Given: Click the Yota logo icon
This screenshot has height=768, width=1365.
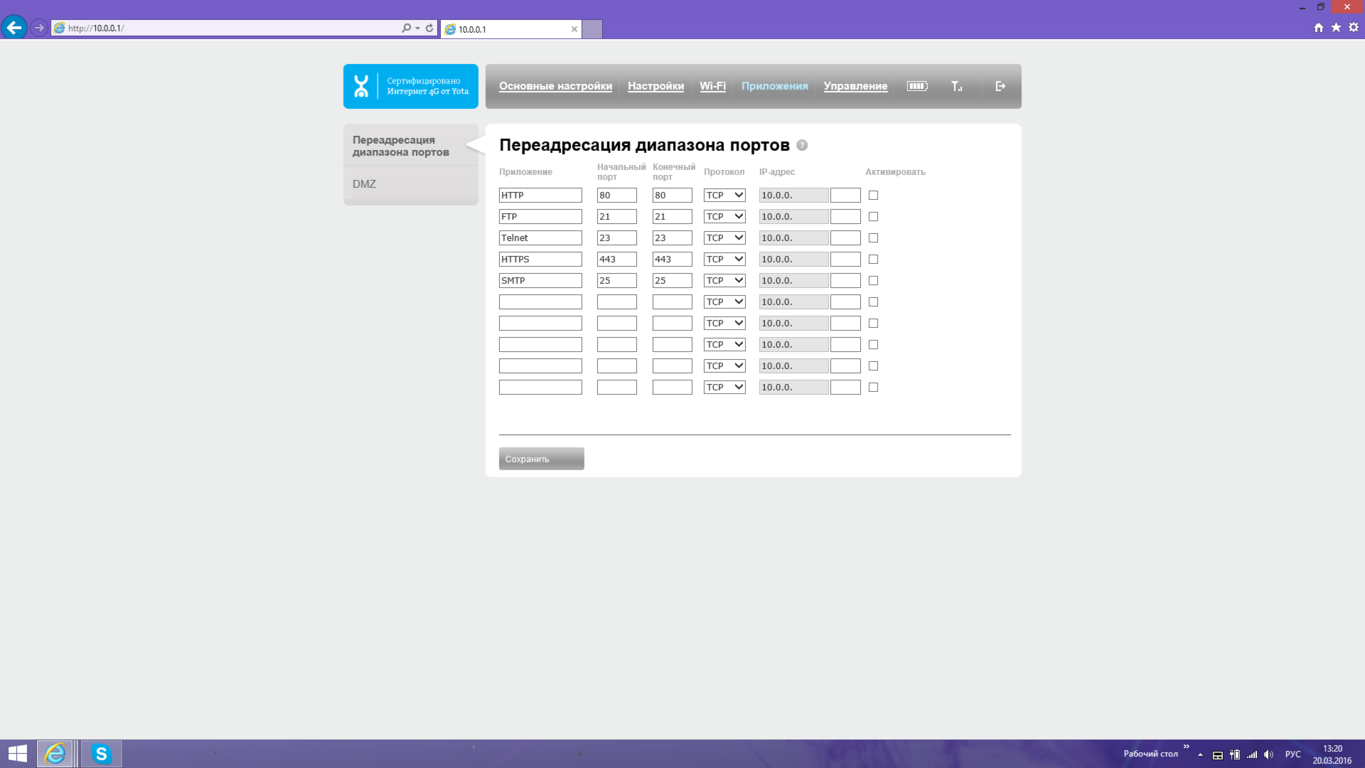Looking at the screenshot, I should click(x=361, y=86).
